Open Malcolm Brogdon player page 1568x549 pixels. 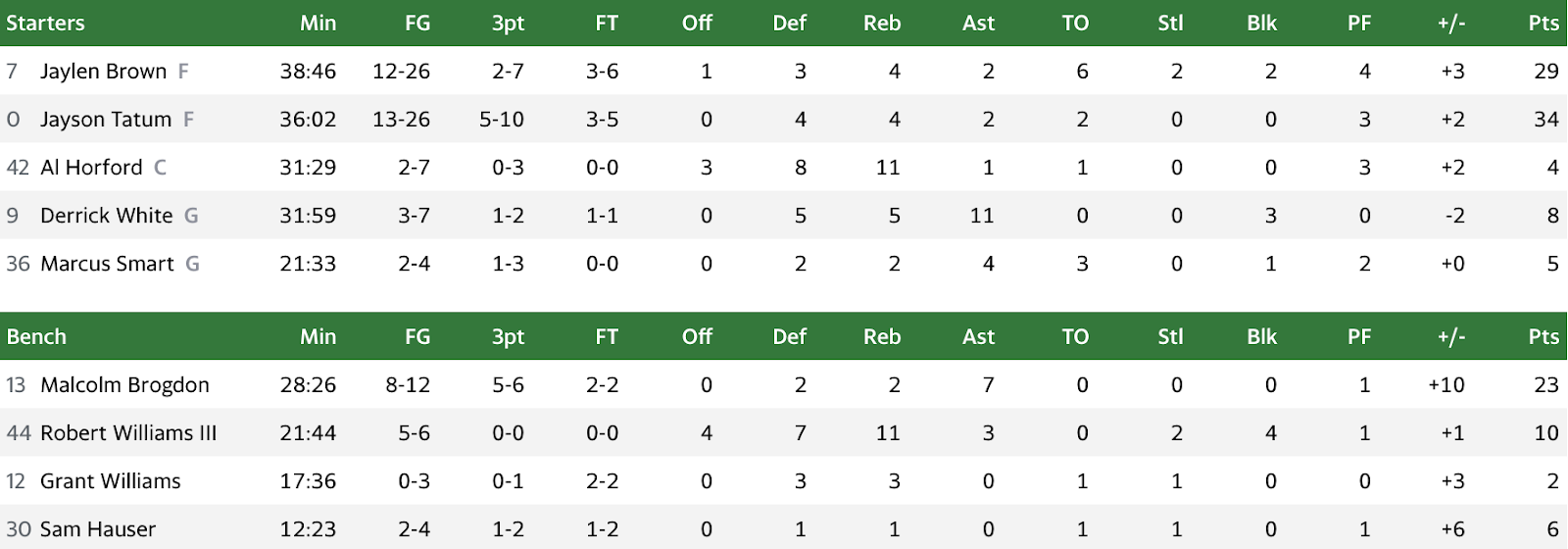pos(124,385)
